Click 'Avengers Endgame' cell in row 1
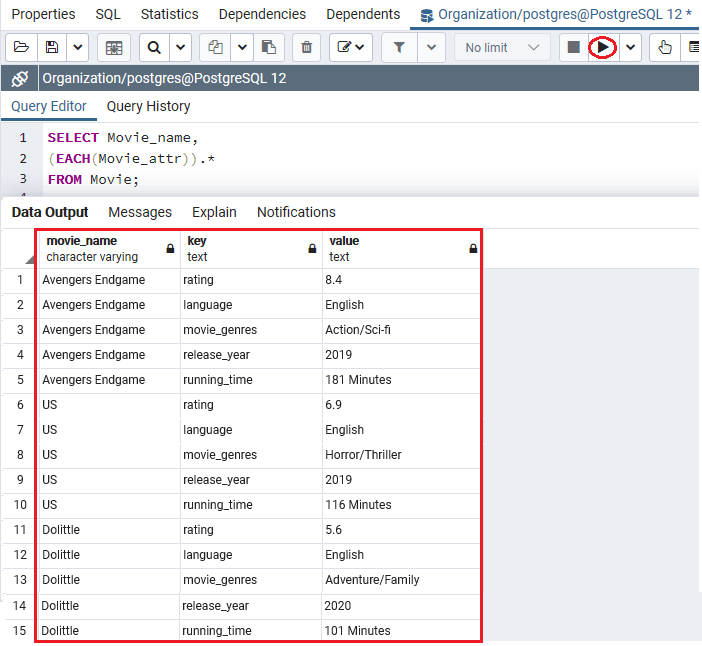 click(x=109, y=280)
